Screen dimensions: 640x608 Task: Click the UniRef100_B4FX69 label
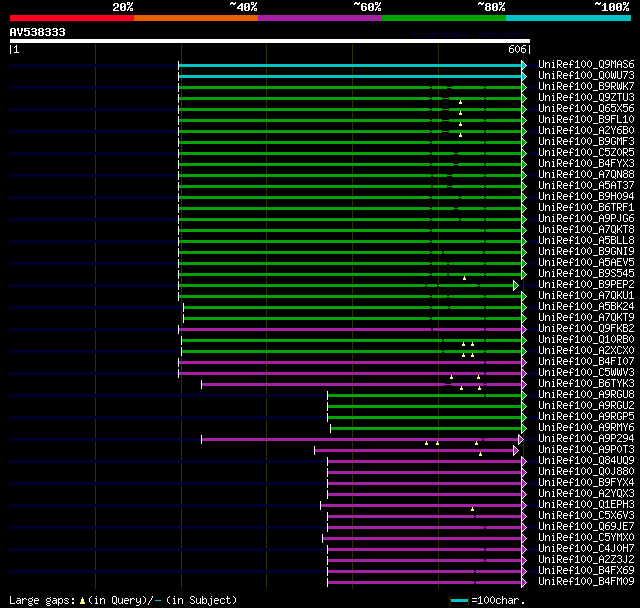(586, 571)
